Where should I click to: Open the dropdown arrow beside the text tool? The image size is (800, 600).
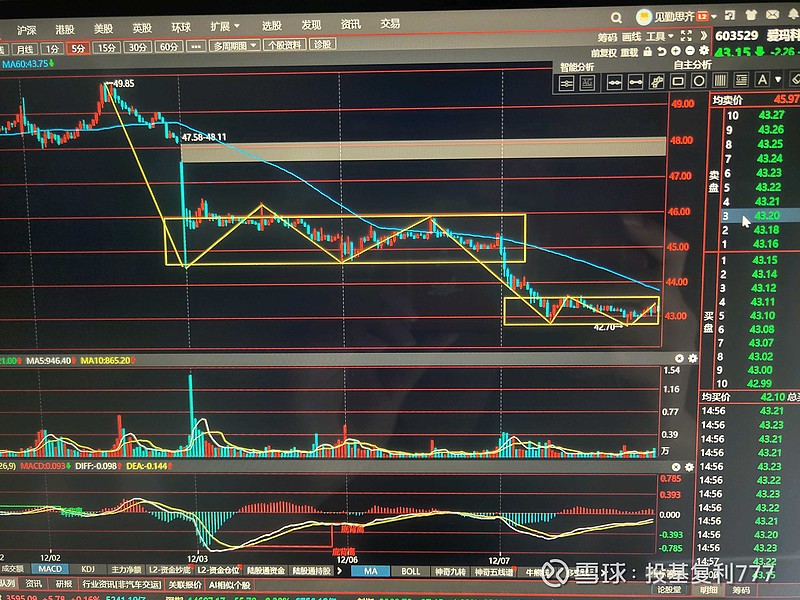pos(778,79)
